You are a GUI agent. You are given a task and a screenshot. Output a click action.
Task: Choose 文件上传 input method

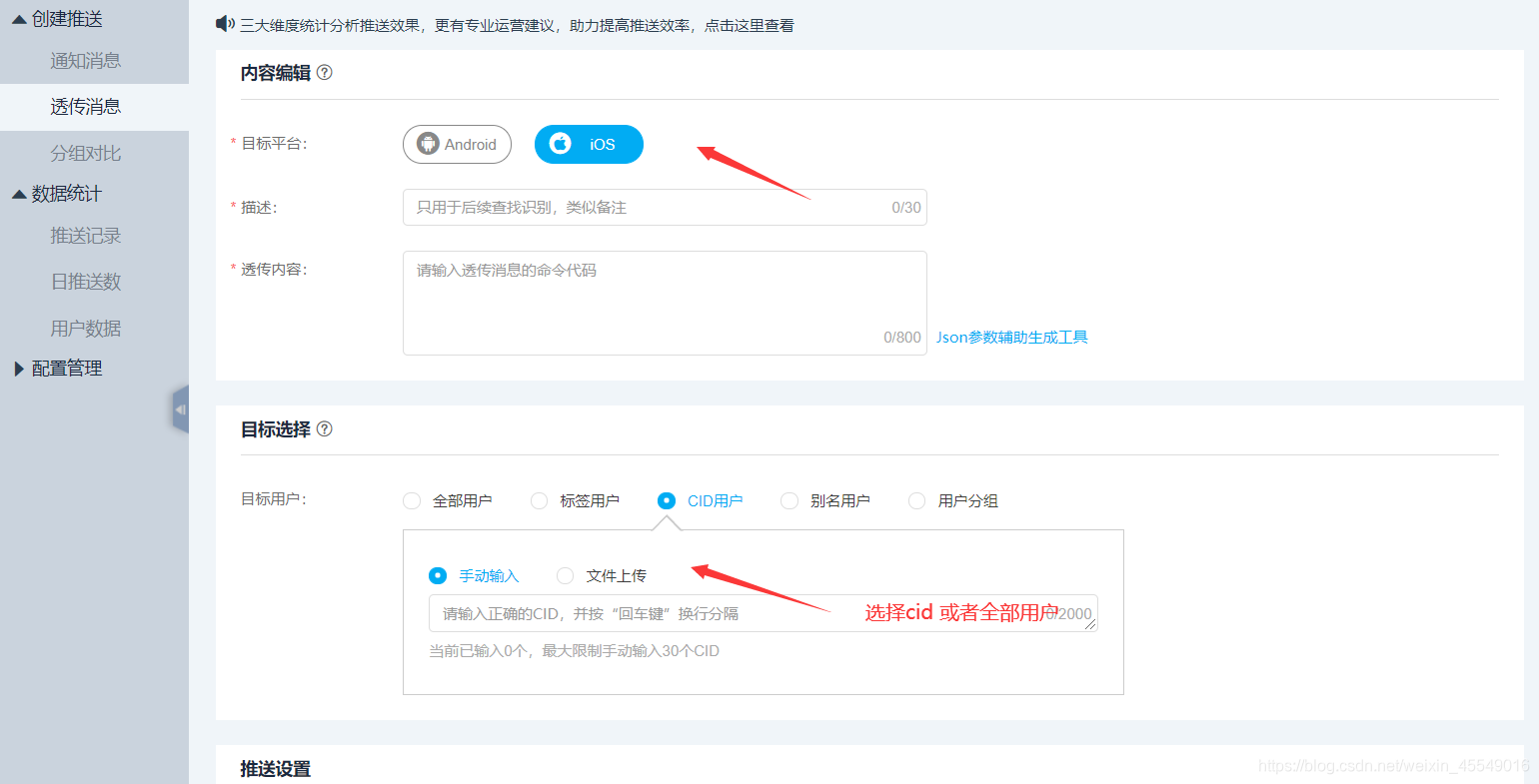[x=565, y=575]
